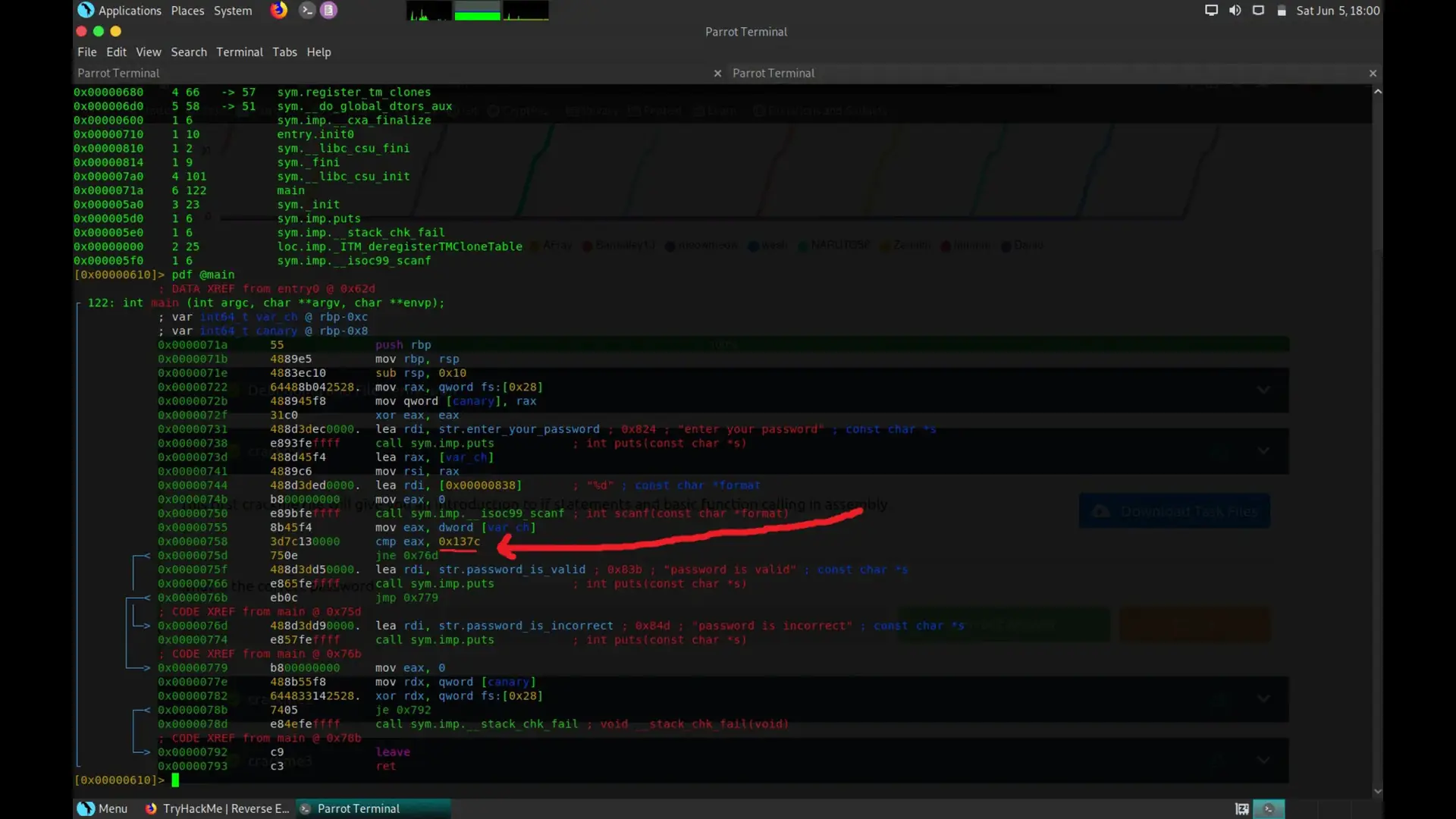Viewport: 1456px width, 819px height.
Task: Open the Help menu
Action: tap(318, 52)
